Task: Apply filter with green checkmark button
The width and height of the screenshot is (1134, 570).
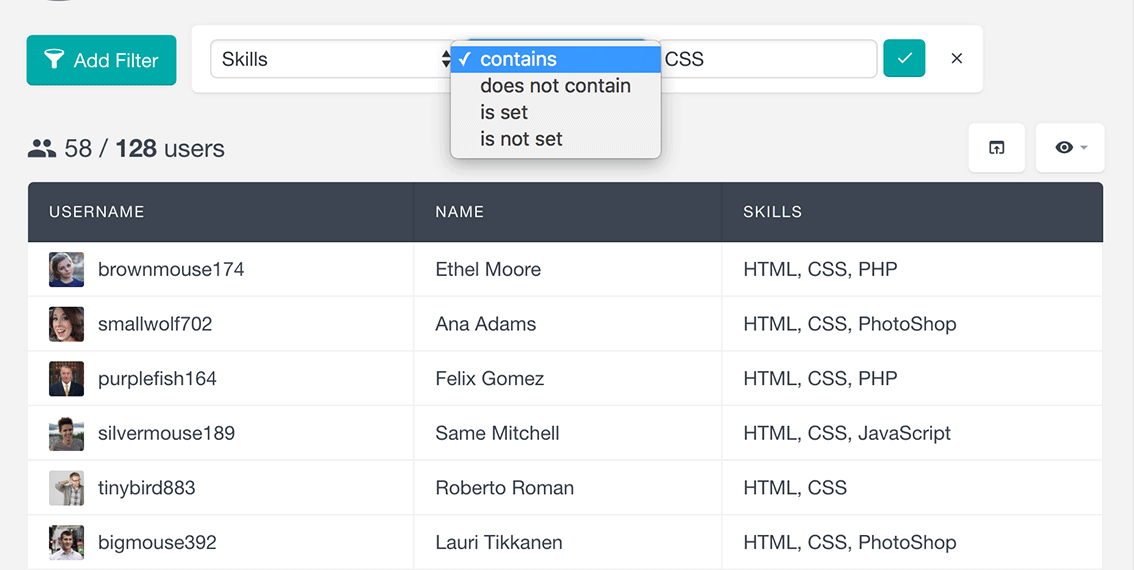Action: coord(904,59)
